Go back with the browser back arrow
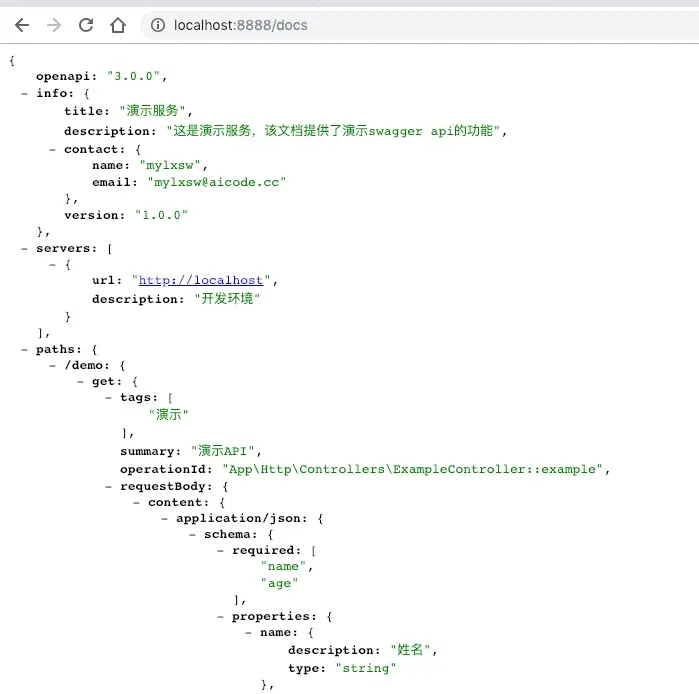 click(x=22, y=25)
